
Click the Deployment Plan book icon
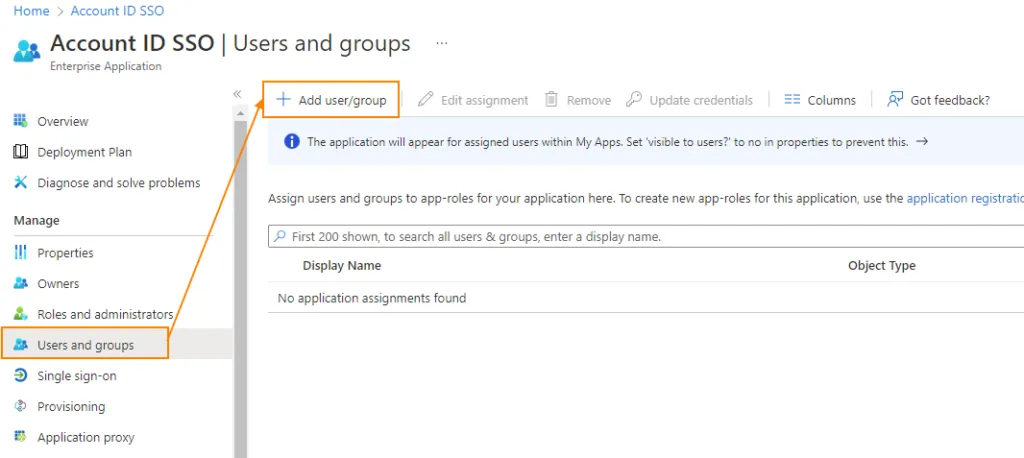pyautogui.click(x=20, y=152)
